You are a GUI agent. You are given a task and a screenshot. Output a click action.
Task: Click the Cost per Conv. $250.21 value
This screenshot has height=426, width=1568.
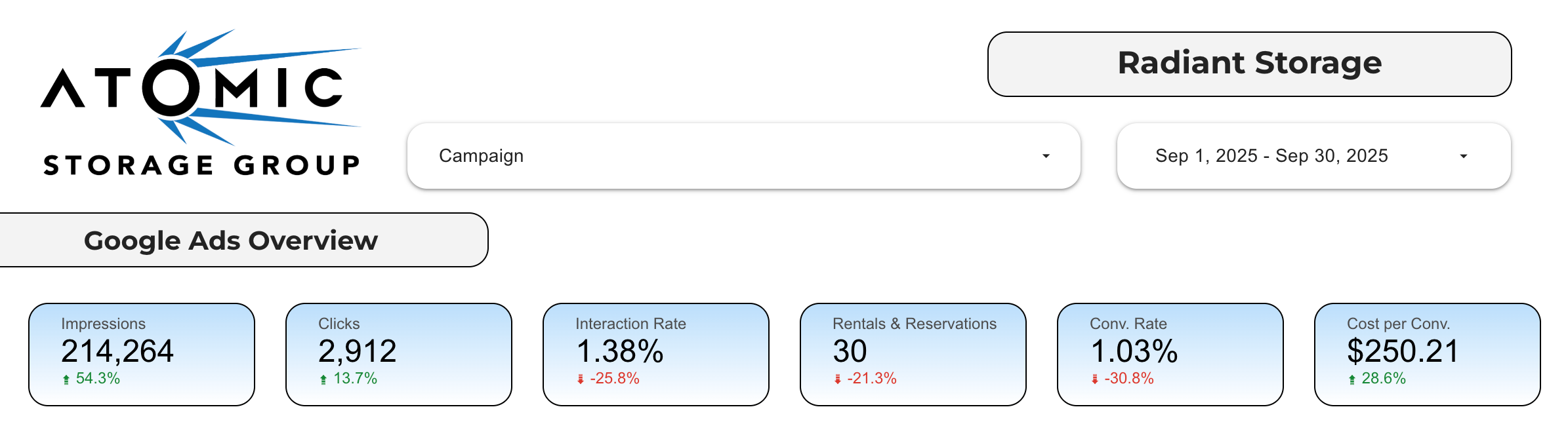pos(1403,351)
